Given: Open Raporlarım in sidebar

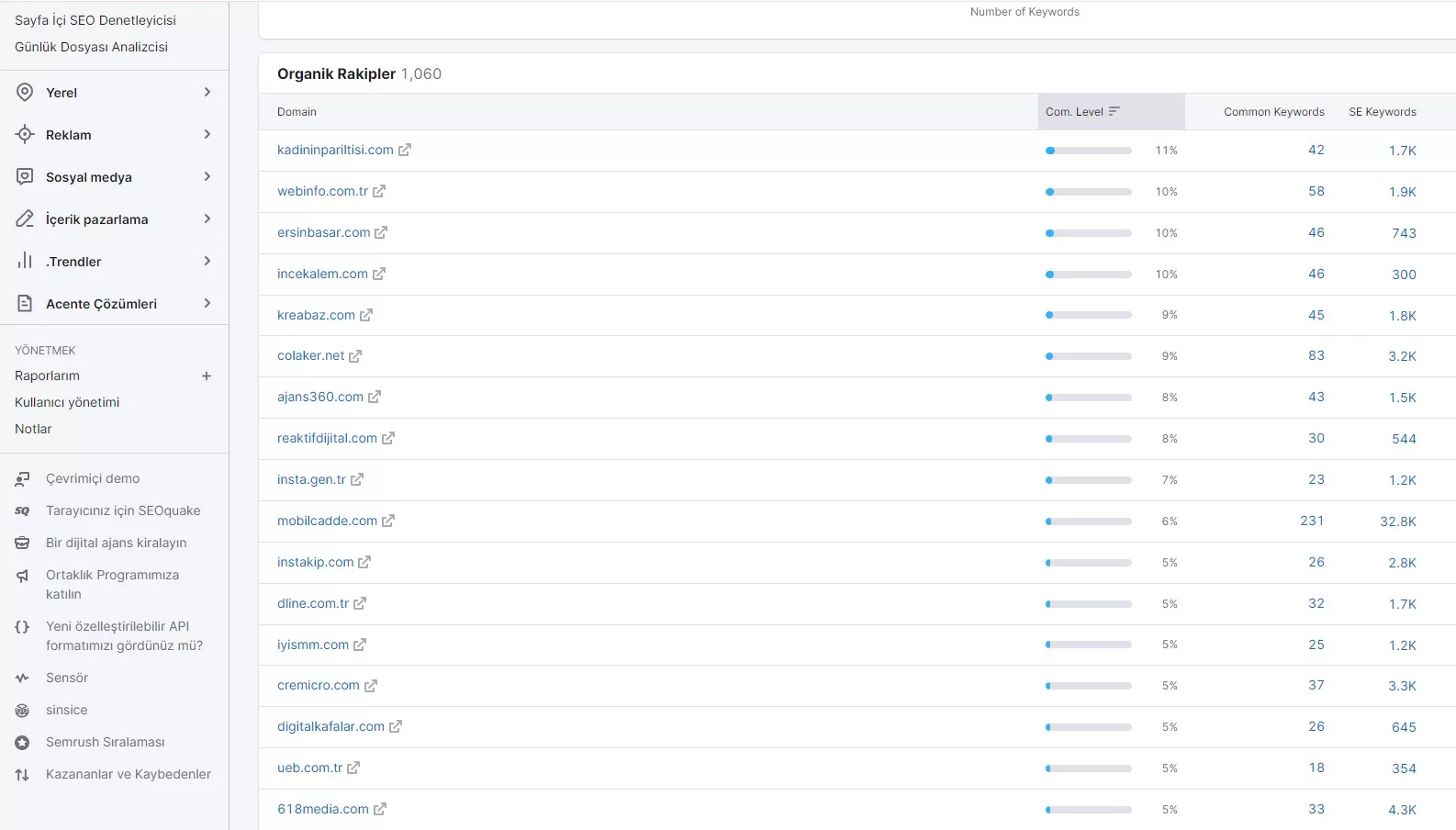Looking at the screenshot, I should coord(47,376).
